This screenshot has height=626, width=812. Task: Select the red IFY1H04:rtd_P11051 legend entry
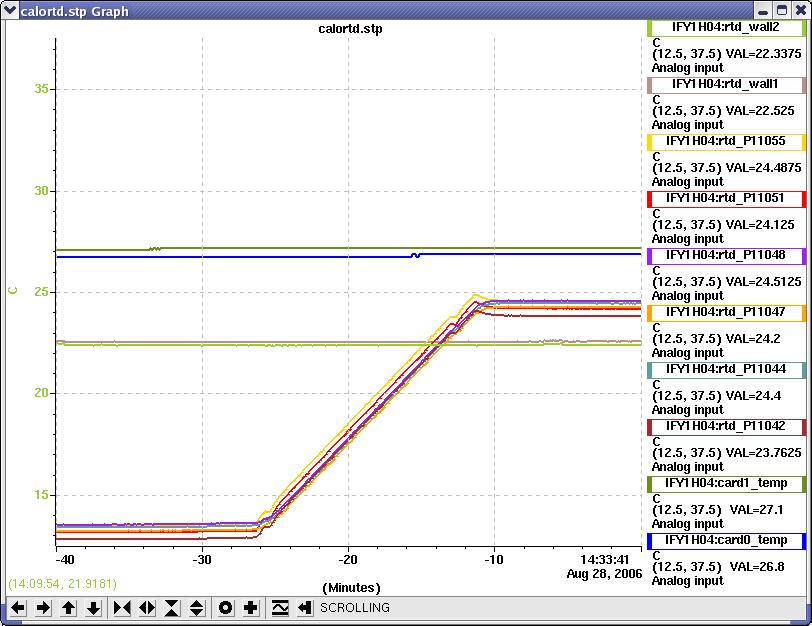[726, 198]
